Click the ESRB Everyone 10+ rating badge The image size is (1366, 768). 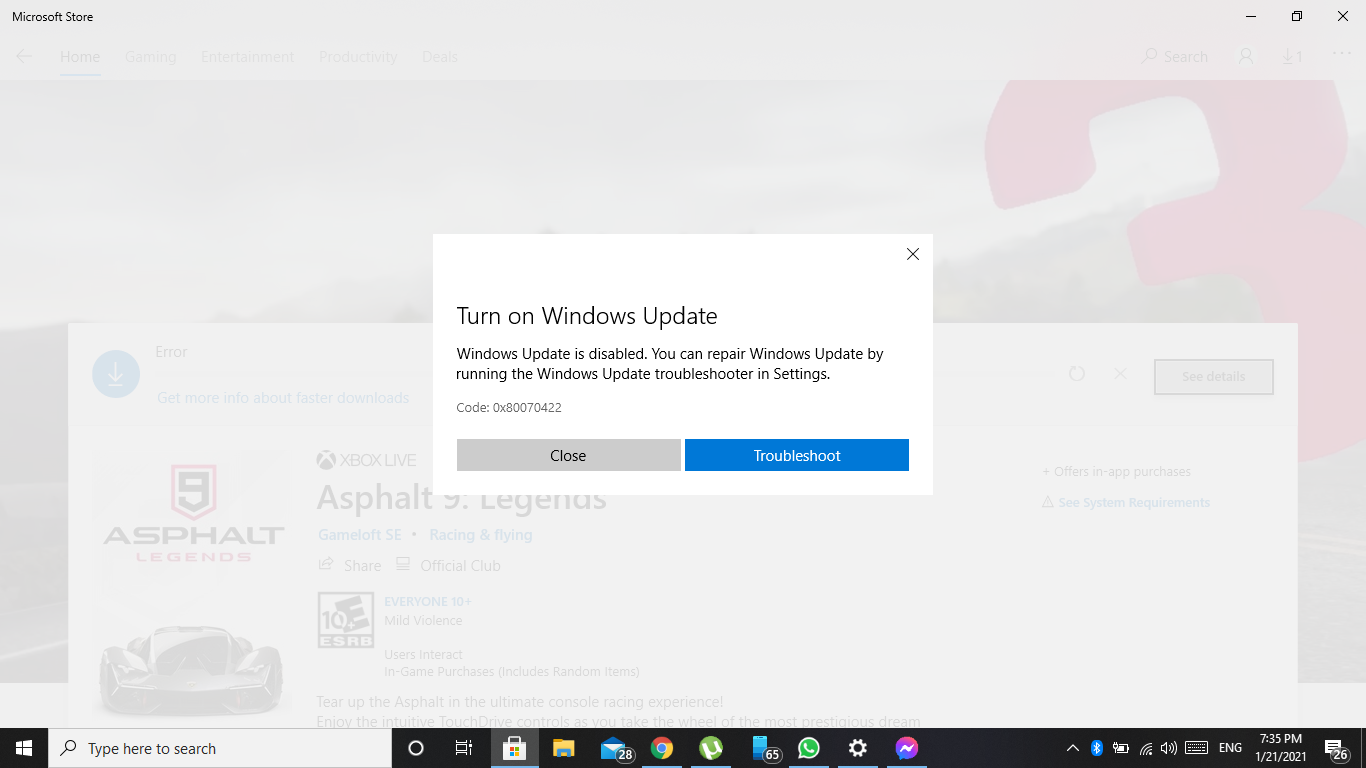(346, 620)
